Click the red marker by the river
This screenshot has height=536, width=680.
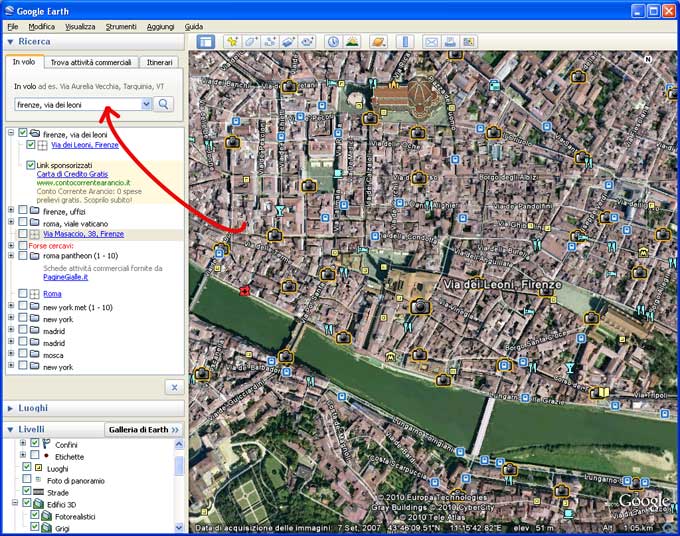(x=245, y=291)
